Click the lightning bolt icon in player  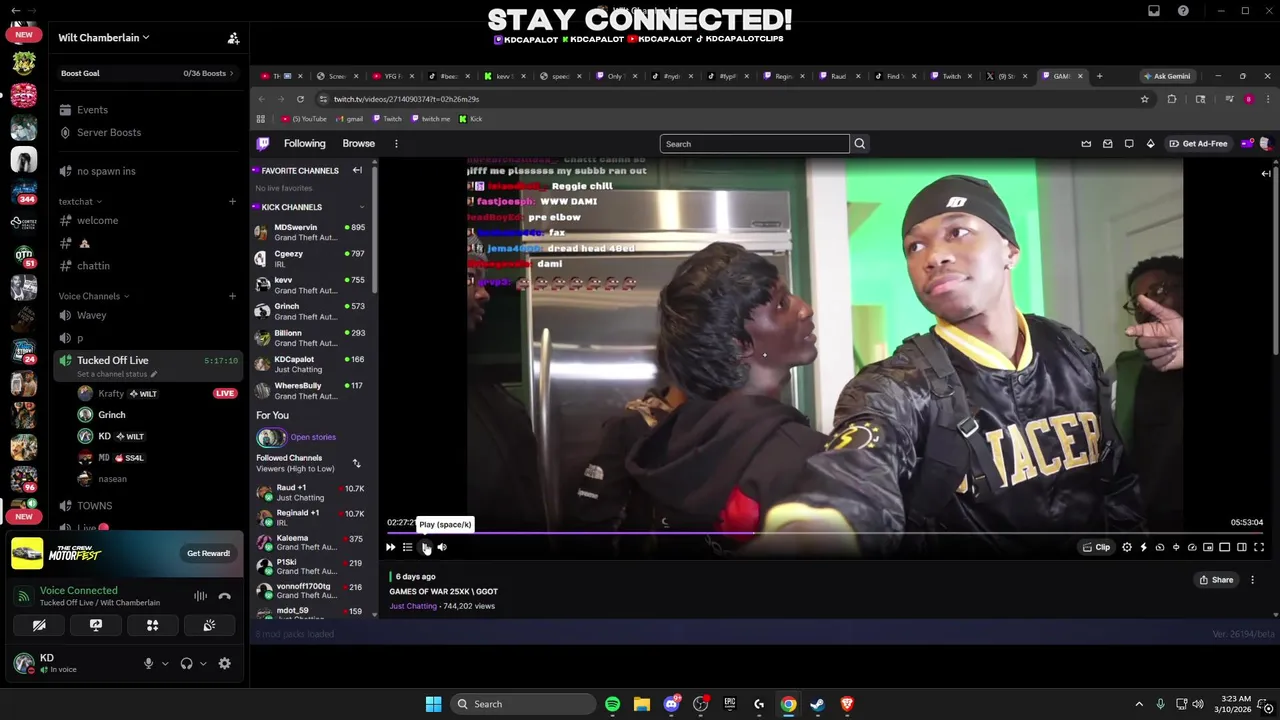(x=1143, y=547)
